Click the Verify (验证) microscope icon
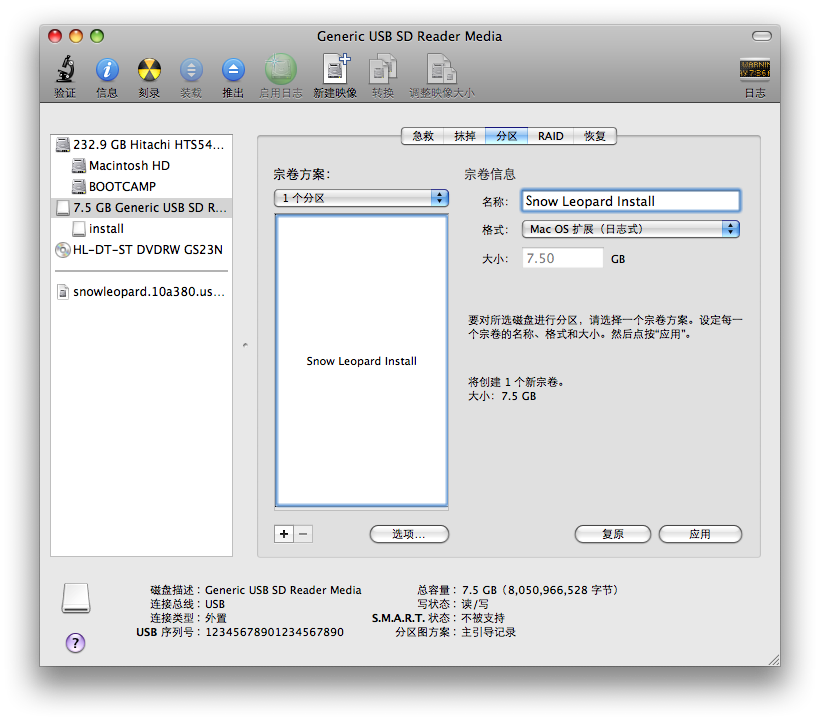 coord(65,70)
